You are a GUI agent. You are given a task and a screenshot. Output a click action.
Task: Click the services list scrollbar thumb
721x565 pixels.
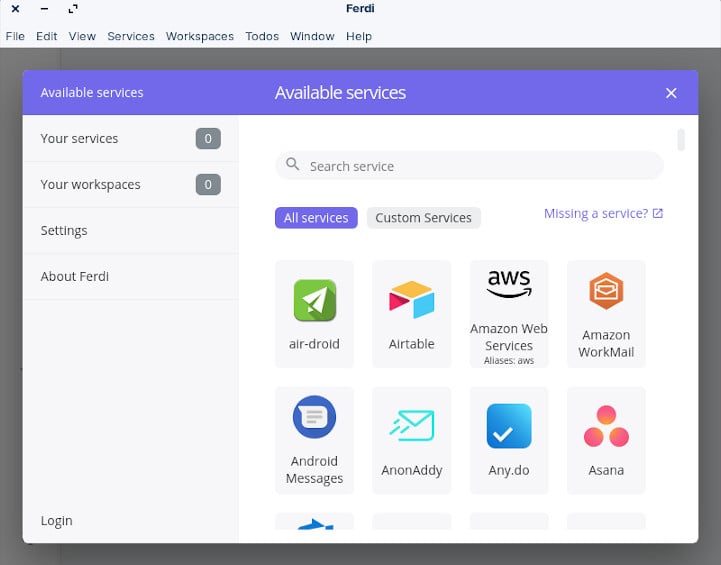(681, 140)
